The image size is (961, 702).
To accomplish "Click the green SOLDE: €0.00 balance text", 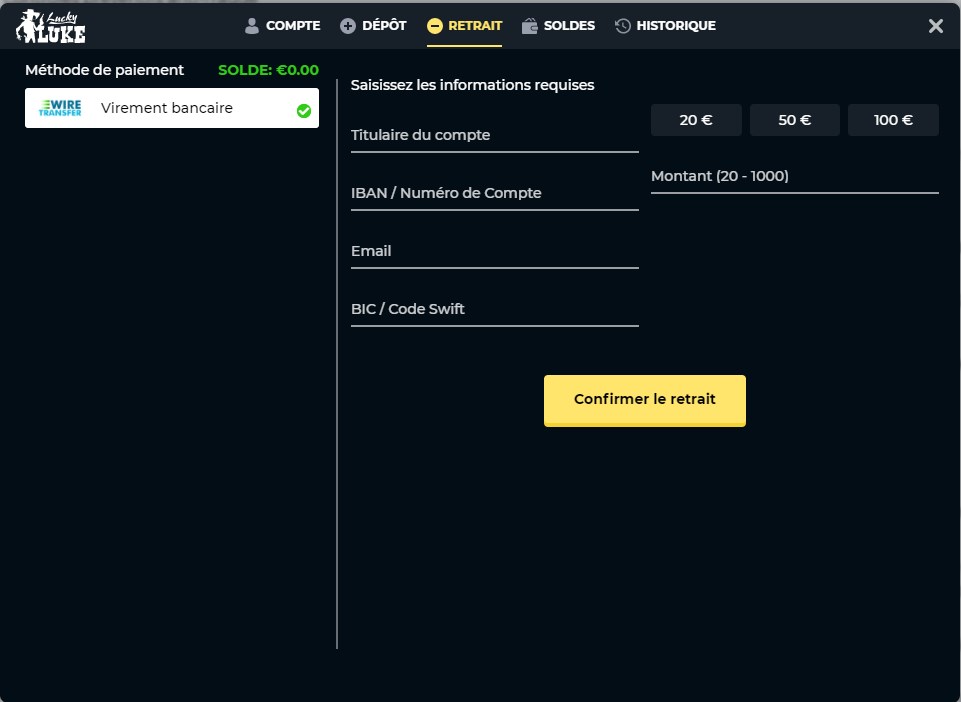I will (x=268, y=70).
